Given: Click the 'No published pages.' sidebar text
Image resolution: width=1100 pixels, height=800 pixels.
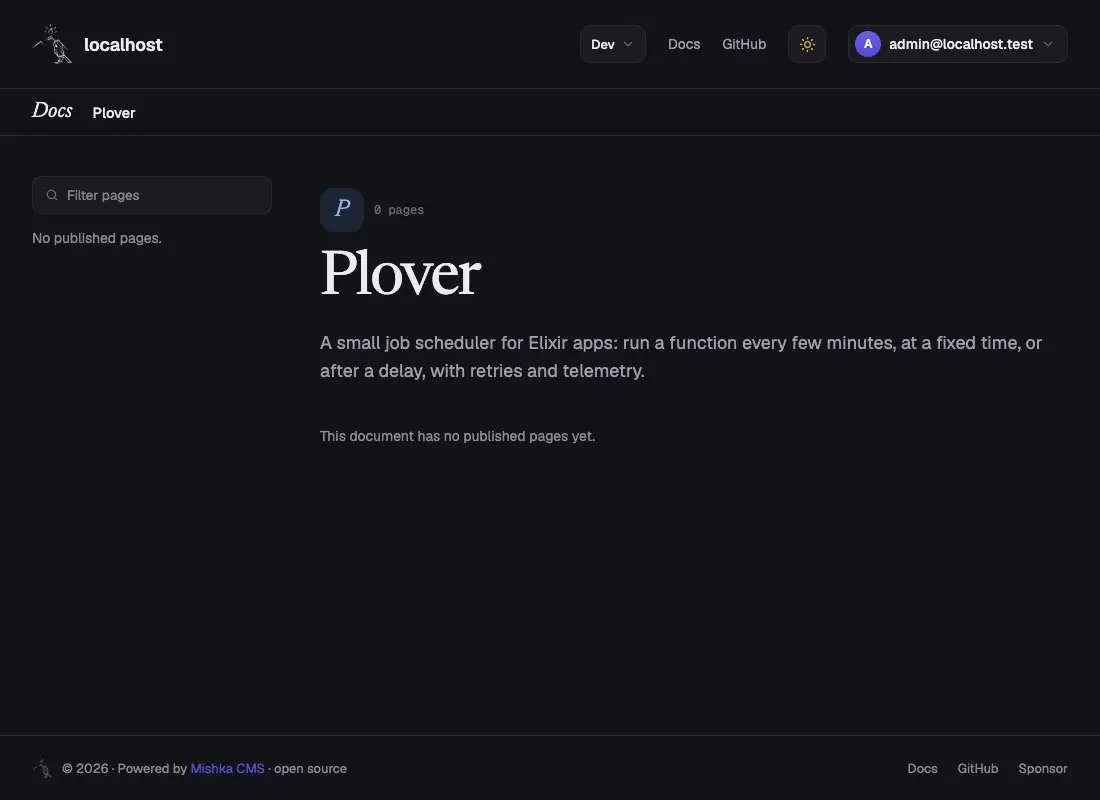Looking at the screenshot, I should coord(97,238).
